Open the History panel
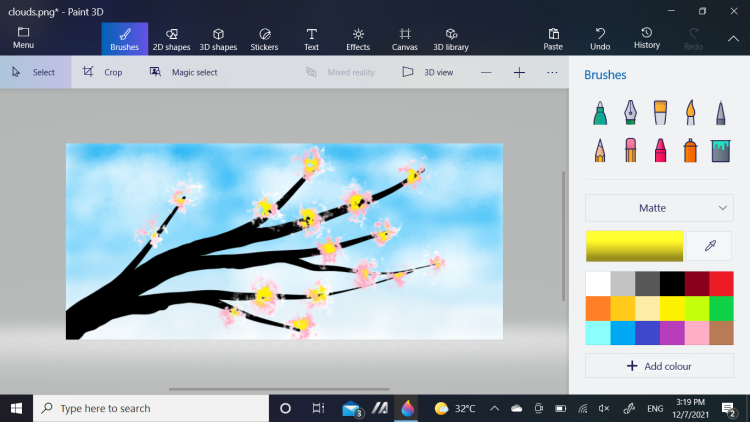The image size is (750, 422). pyautogui.click(x=647, y=39)
